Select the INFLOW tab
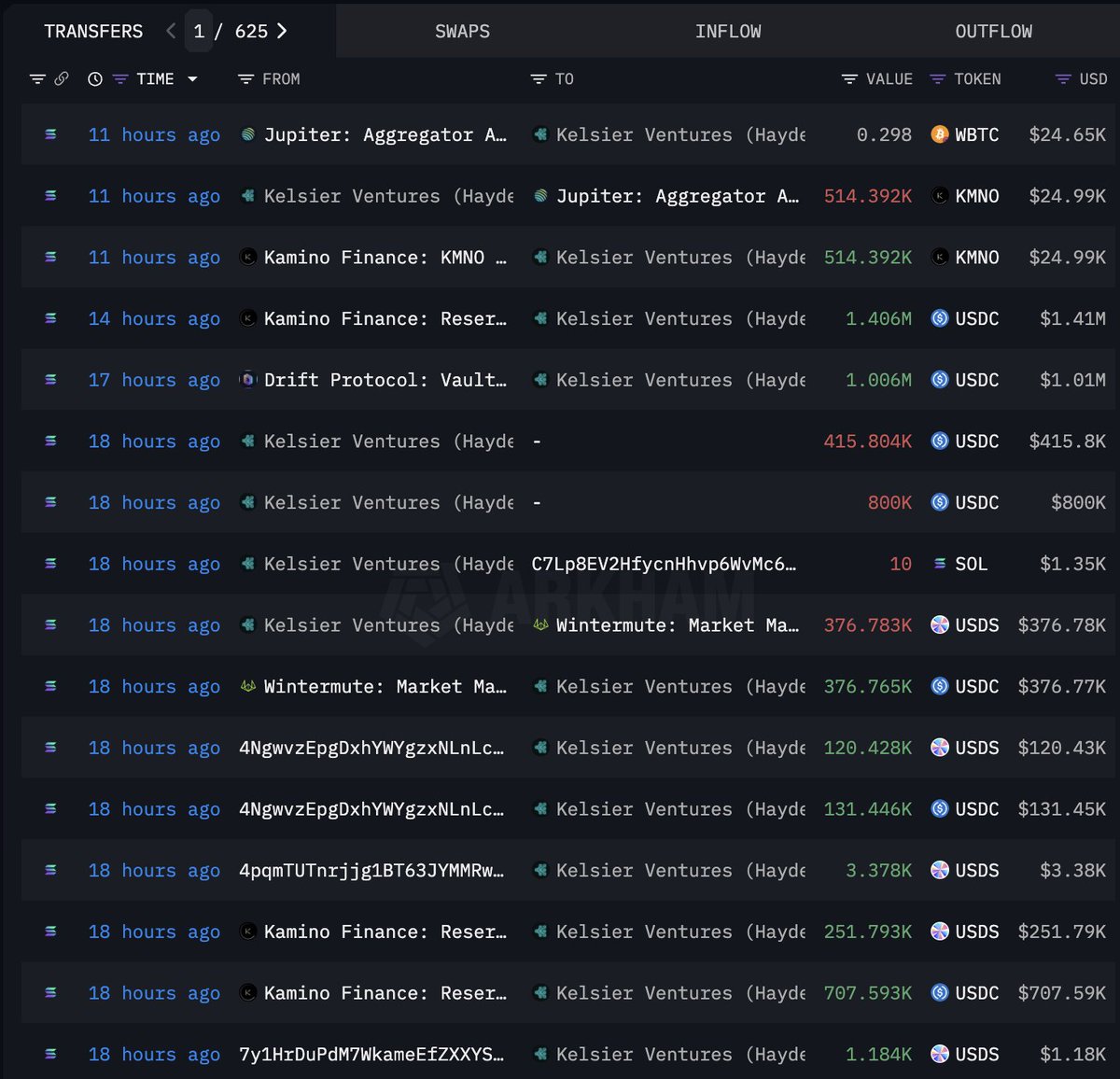 (x=728, y=31)
